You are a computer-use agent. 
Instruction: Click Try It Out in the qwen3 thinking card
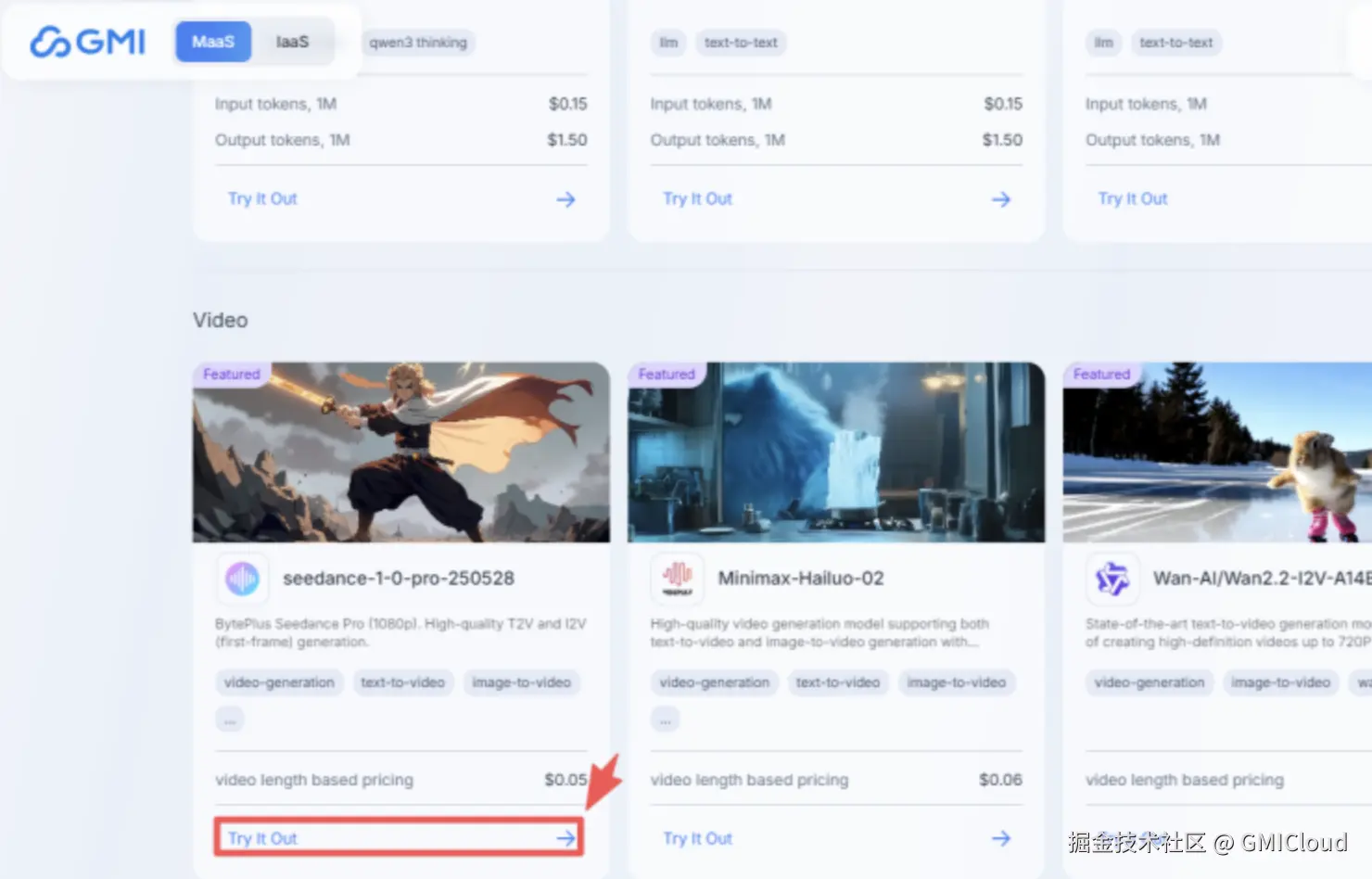click(262, 198)
